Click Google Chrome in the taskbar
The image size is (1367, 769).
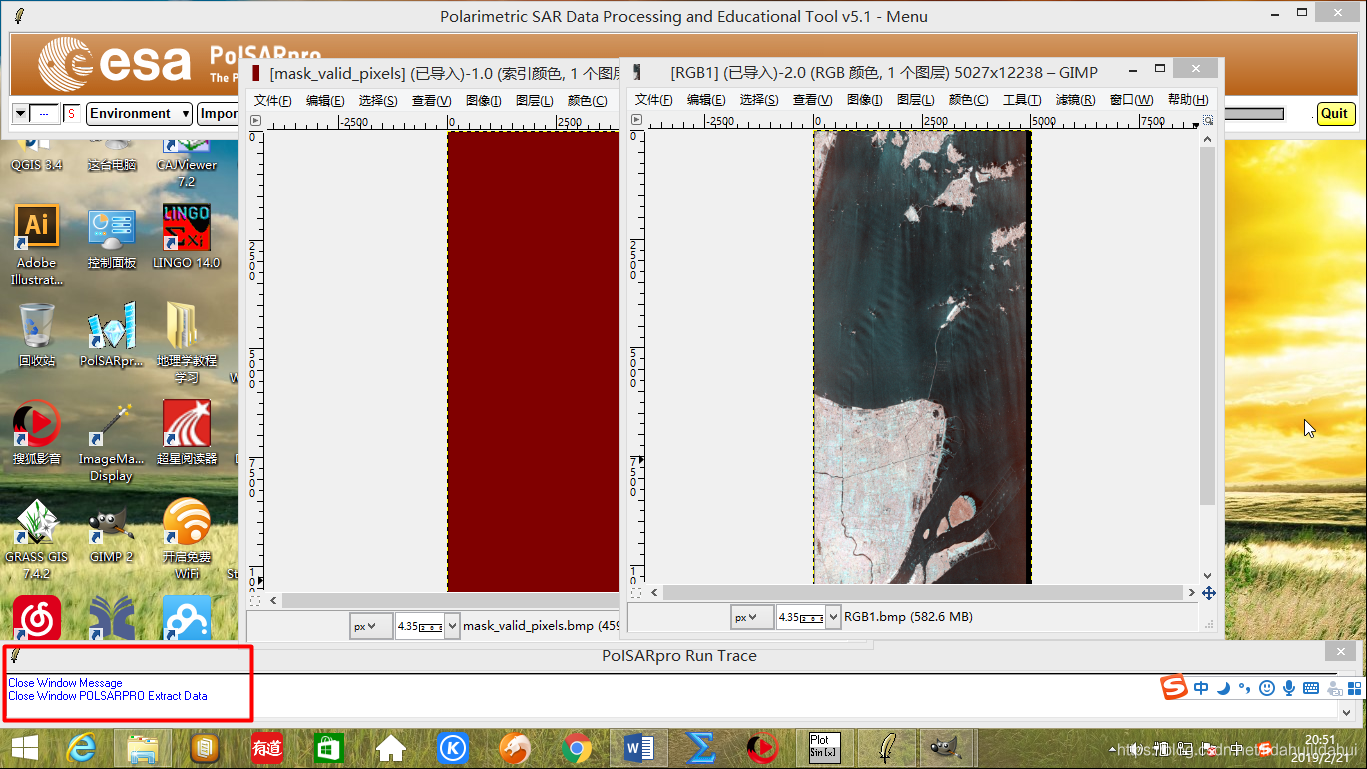pos(576,748)
